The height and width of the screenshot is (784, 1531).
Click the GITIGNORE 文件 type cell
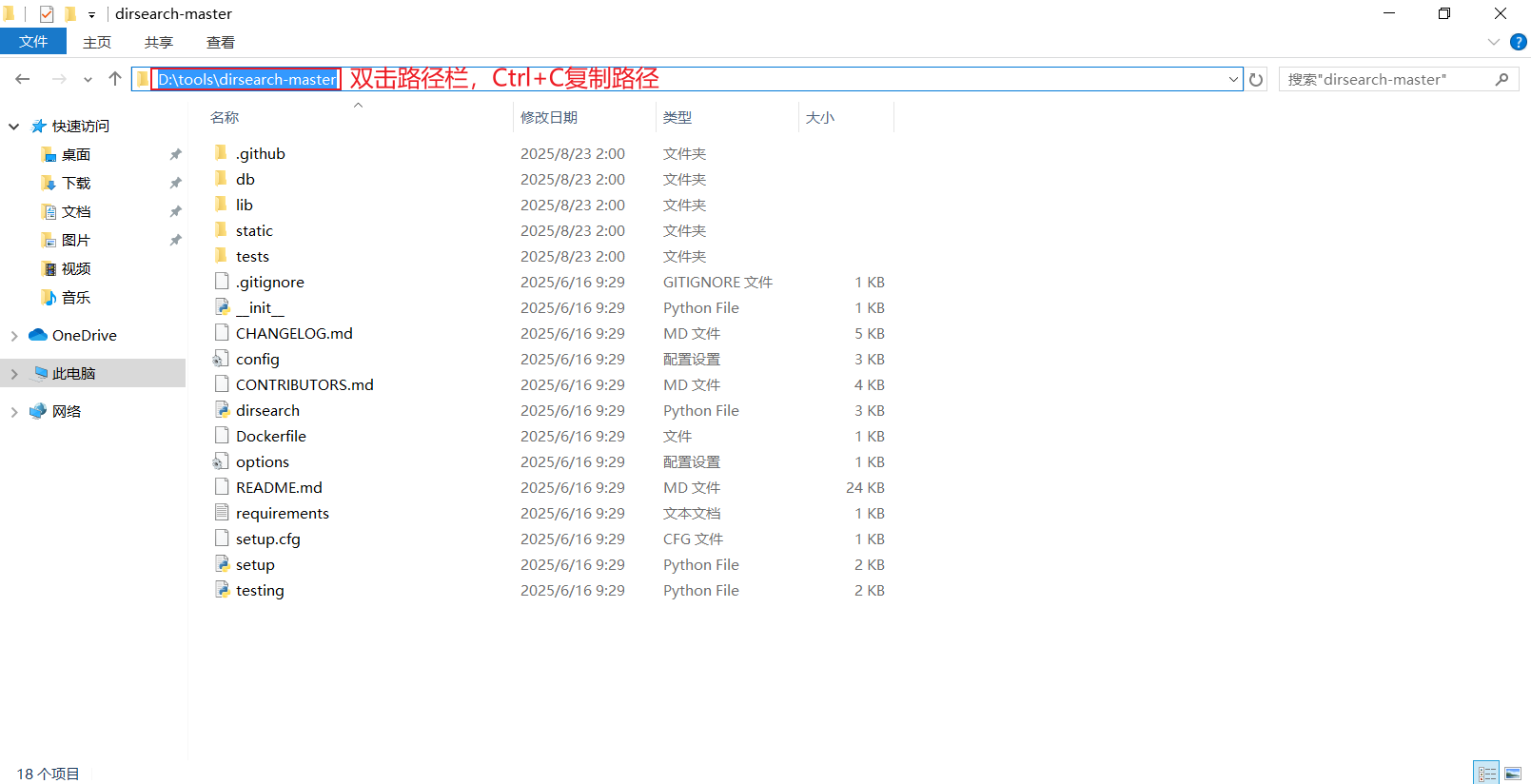coord(717,282)
